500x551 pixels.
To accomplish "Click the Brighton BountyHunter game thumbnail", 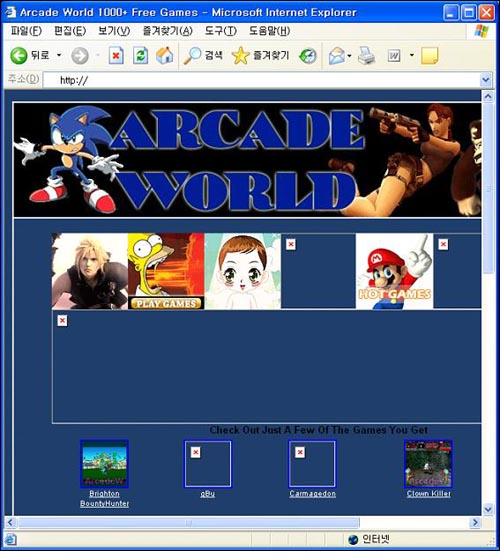I will click(x=104, y=464).
